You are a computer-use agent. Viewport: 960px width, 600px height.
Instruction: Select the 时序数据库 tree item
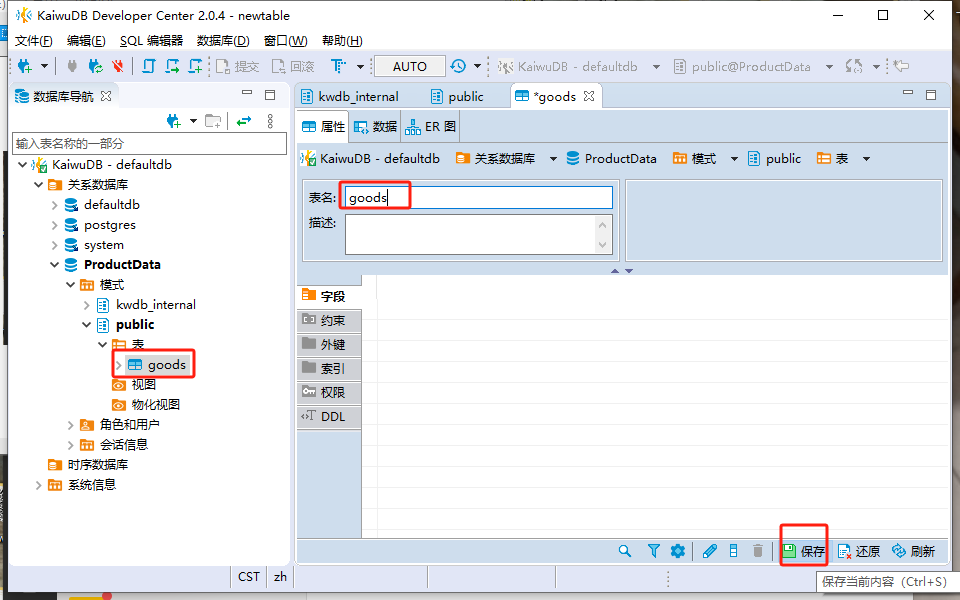[x=88, y=465]
